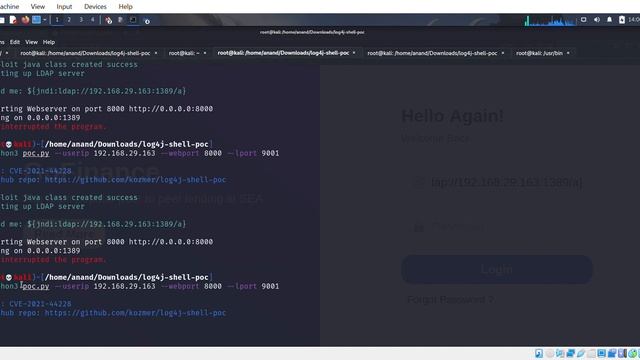This screenshot has height=360, width=640.
Task: Click the terminal window title root@kali log4j-shell-poc
Action: click(312, 32)
